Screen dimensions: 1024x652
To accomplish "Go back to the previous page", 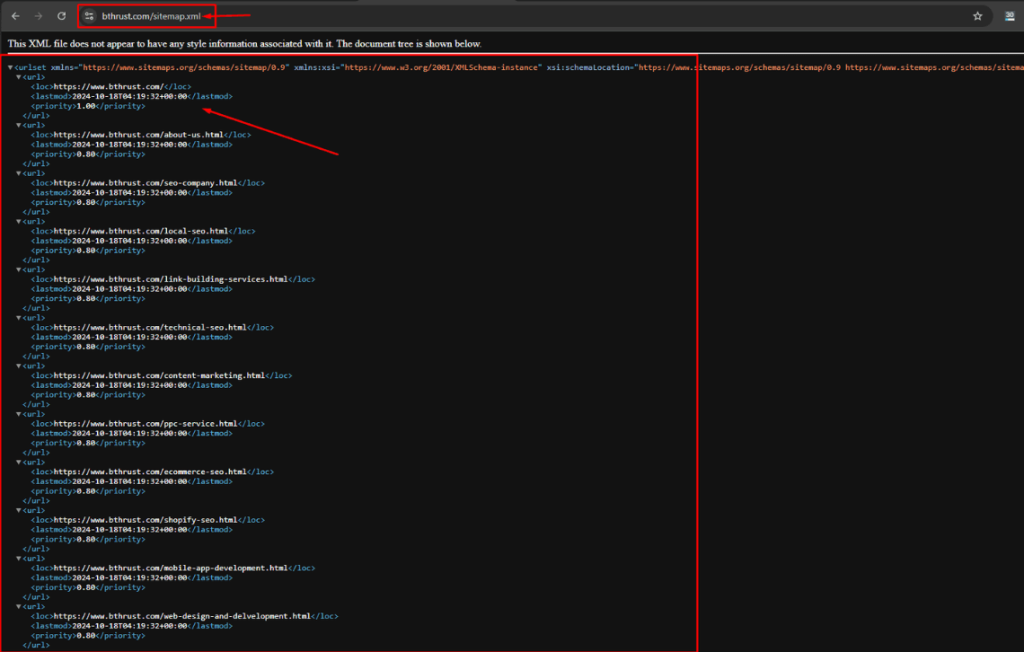I will (x=16, y=16).
